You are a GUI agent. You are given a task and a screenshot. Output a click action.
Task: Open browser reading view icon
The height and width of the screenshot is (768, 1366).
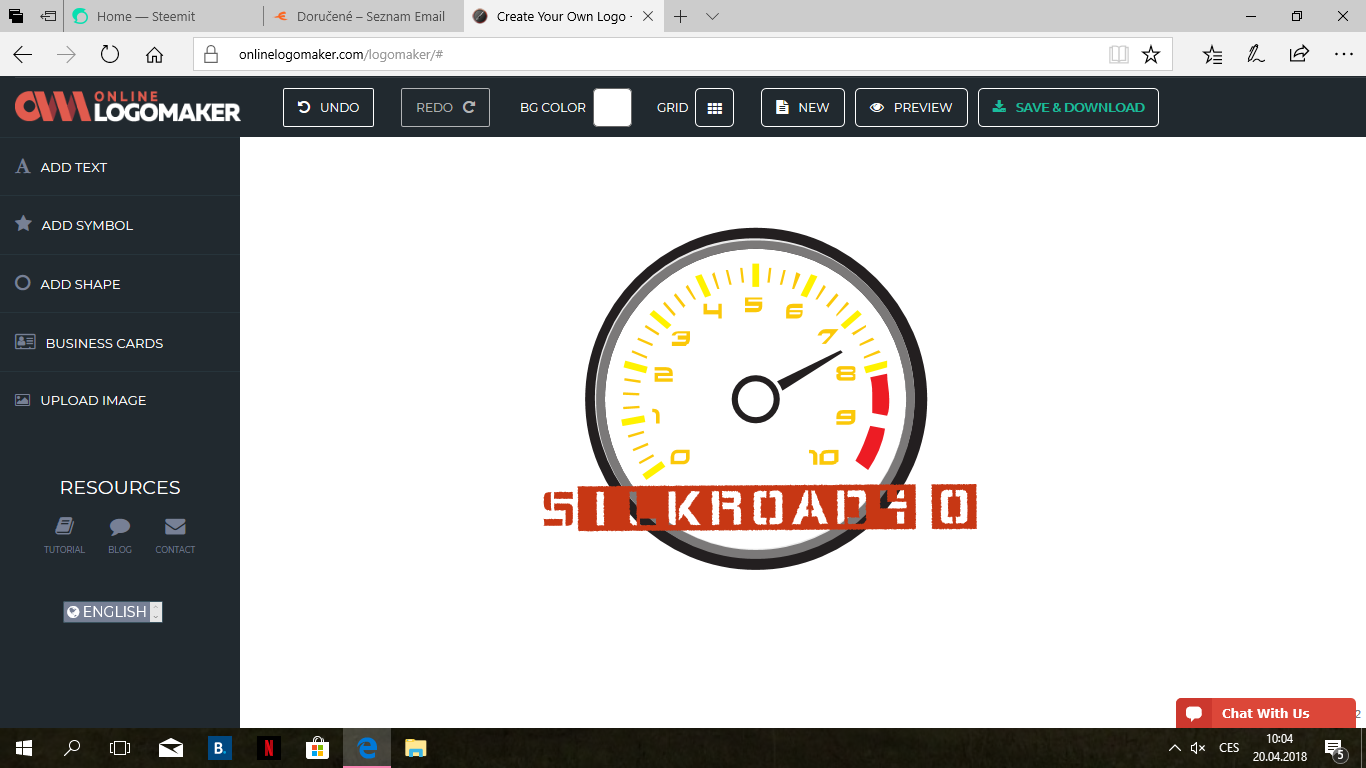[1118, 55]
